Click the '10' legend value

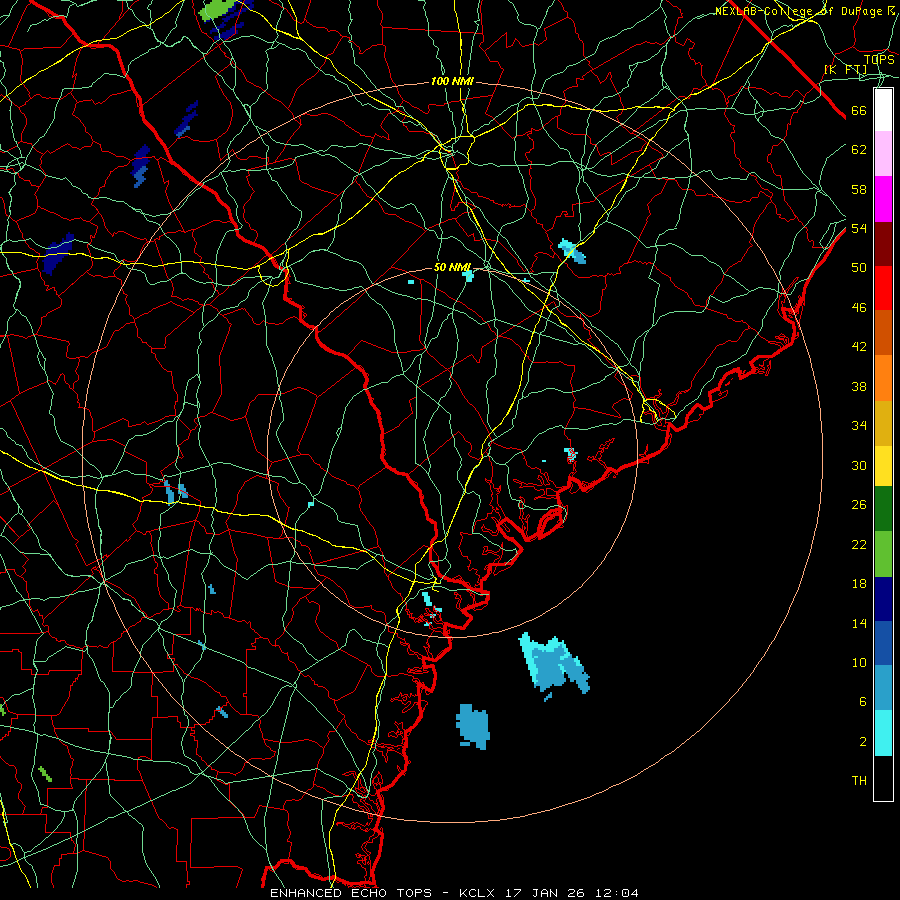[x=859, y=662]
